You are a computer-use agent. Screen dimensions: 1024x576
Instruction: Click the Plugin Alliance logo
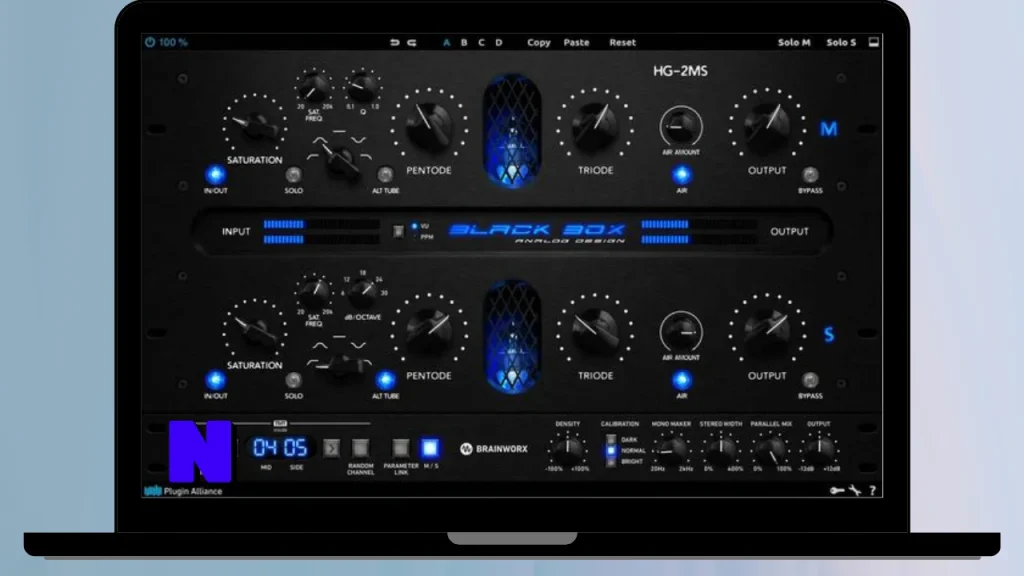point(184,491)
